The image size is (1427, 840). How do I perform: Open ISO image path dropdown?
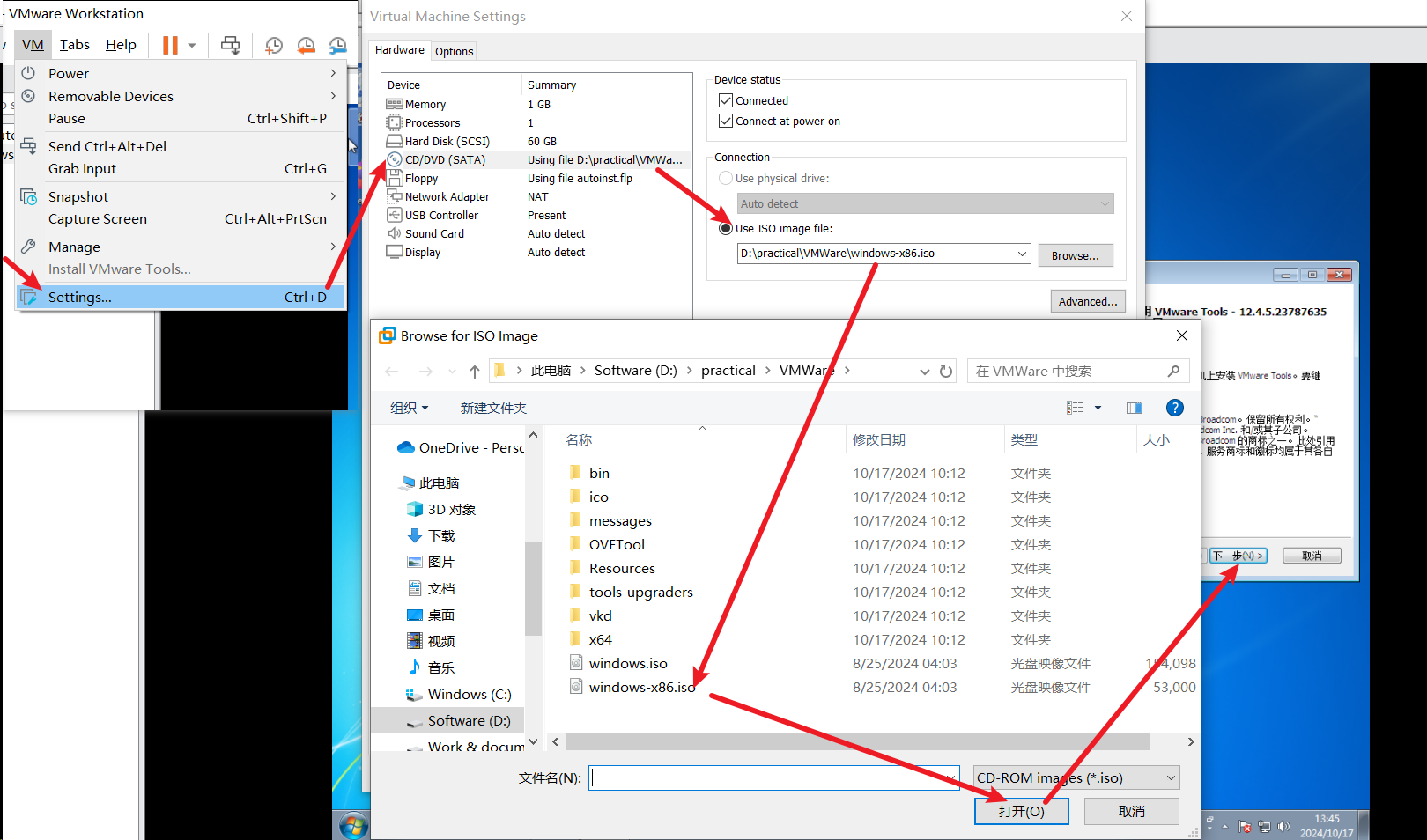tap(1022, 254)
